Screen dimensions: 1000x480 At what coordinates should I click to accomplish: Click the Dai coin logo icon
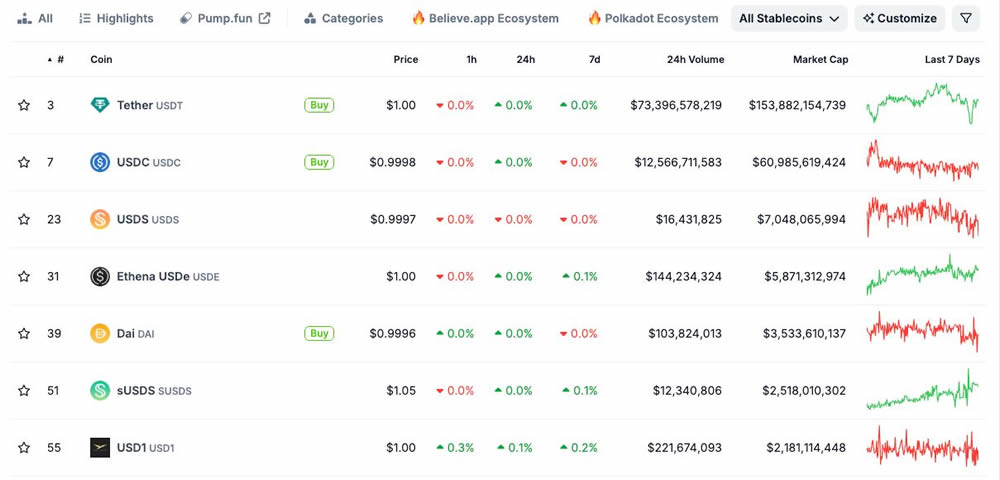pyautogui.click(x=100, y=333)
